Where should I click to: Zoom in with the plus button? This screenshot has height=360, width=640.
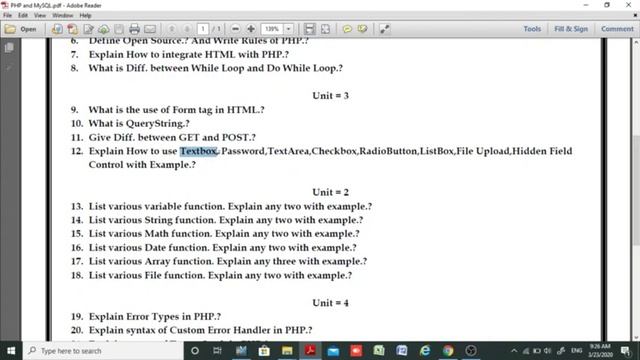[251, 29]
